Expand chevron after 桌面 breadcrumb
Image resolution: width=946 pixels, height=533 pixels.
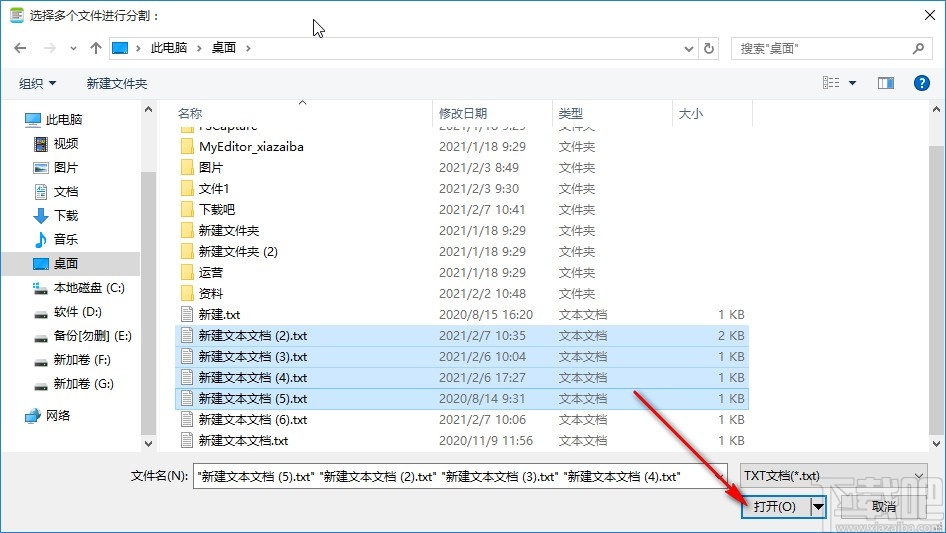click(248, 48)
